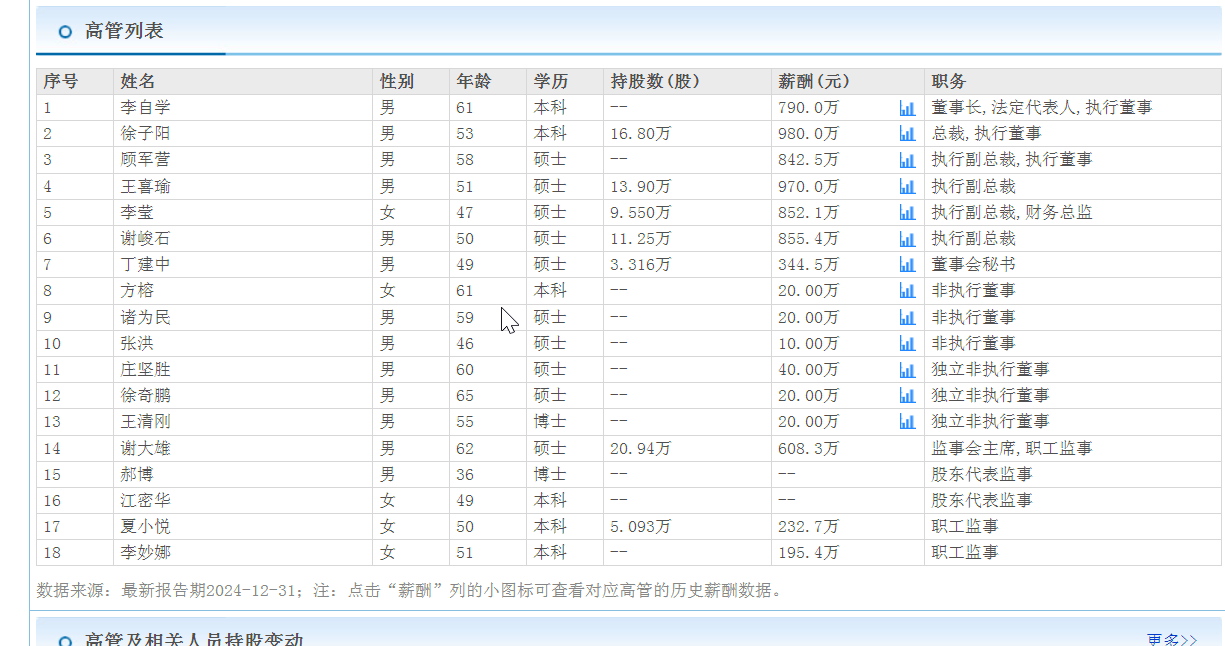Click the position 监事会主席,职工监事
The height and width of the screenshot is (646, 1225).
1012,449
